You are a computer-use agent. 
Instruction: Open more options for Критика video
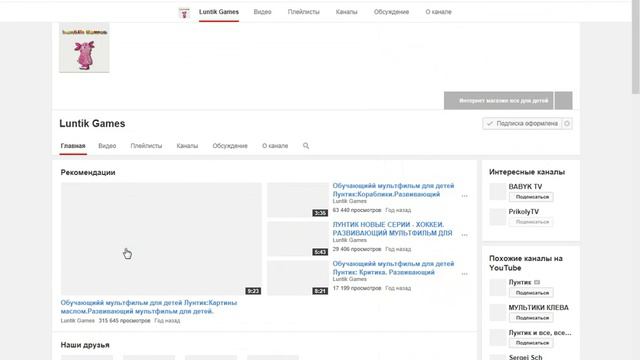[464, 274]
